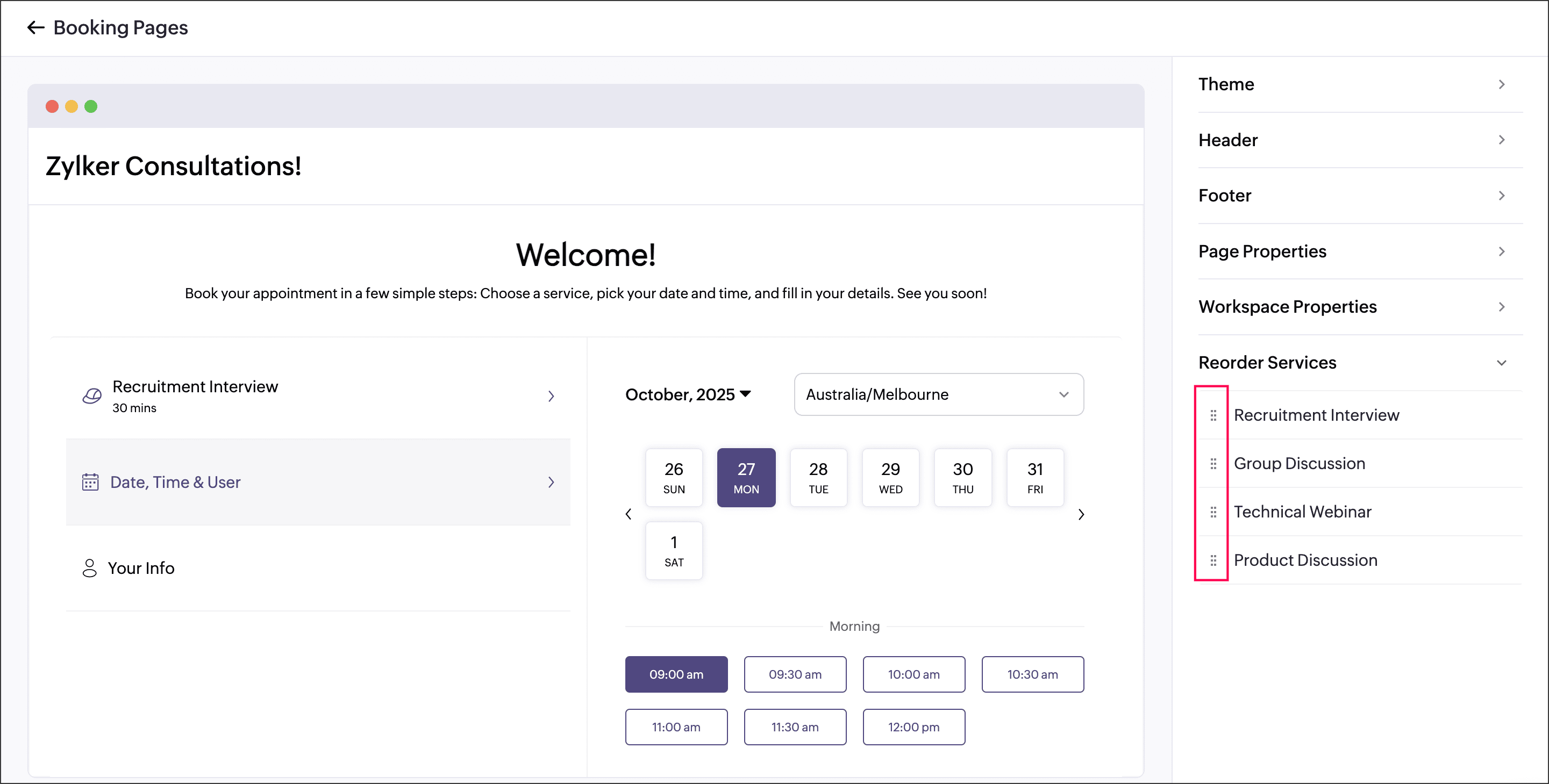The height and width of the screenshot is (784, 1549).
Task: Advance calendar with right arrow
Action: point(1081,514)
